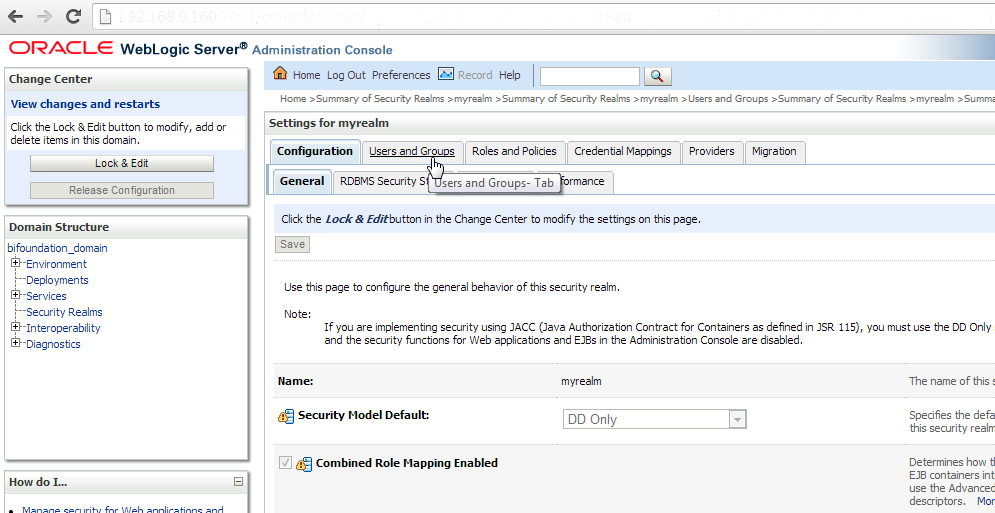Screen dimensions: 995x513
Task: Open Manage security for Web applications help link
Action: (x=122, y=509)
